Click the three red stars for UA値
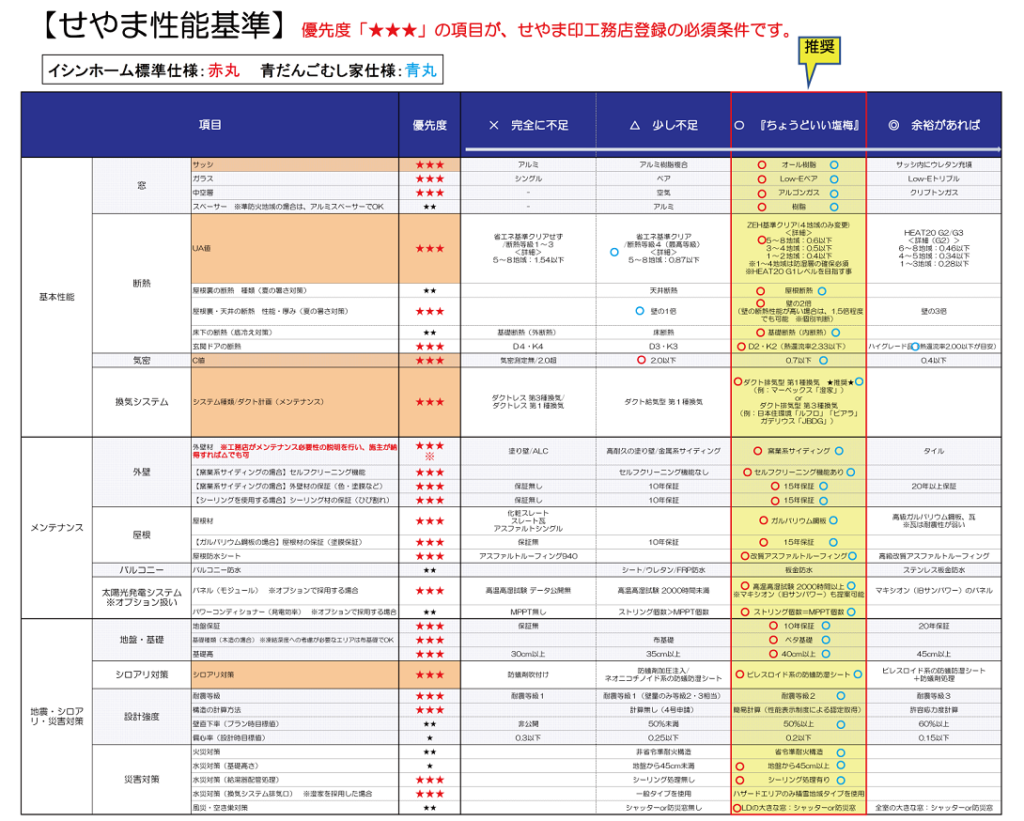Screen dimensions: 1024x821 click(429, 248)
